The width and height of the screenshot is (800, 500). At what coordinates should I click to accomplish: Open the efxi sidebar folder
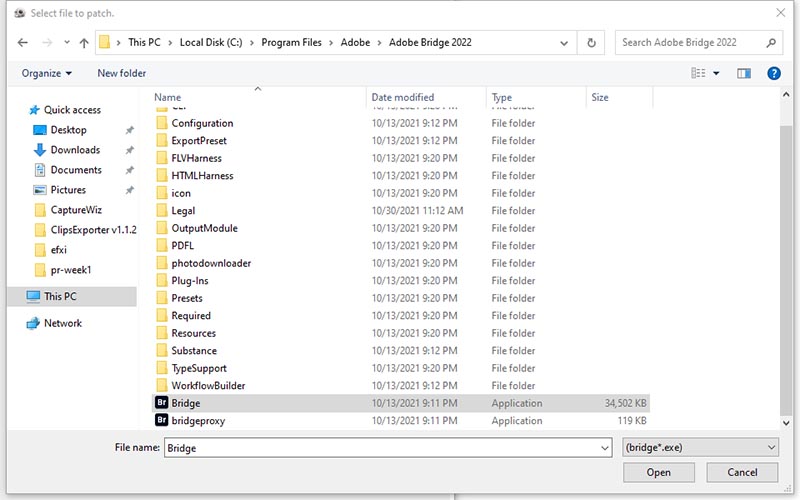point(58,250)
